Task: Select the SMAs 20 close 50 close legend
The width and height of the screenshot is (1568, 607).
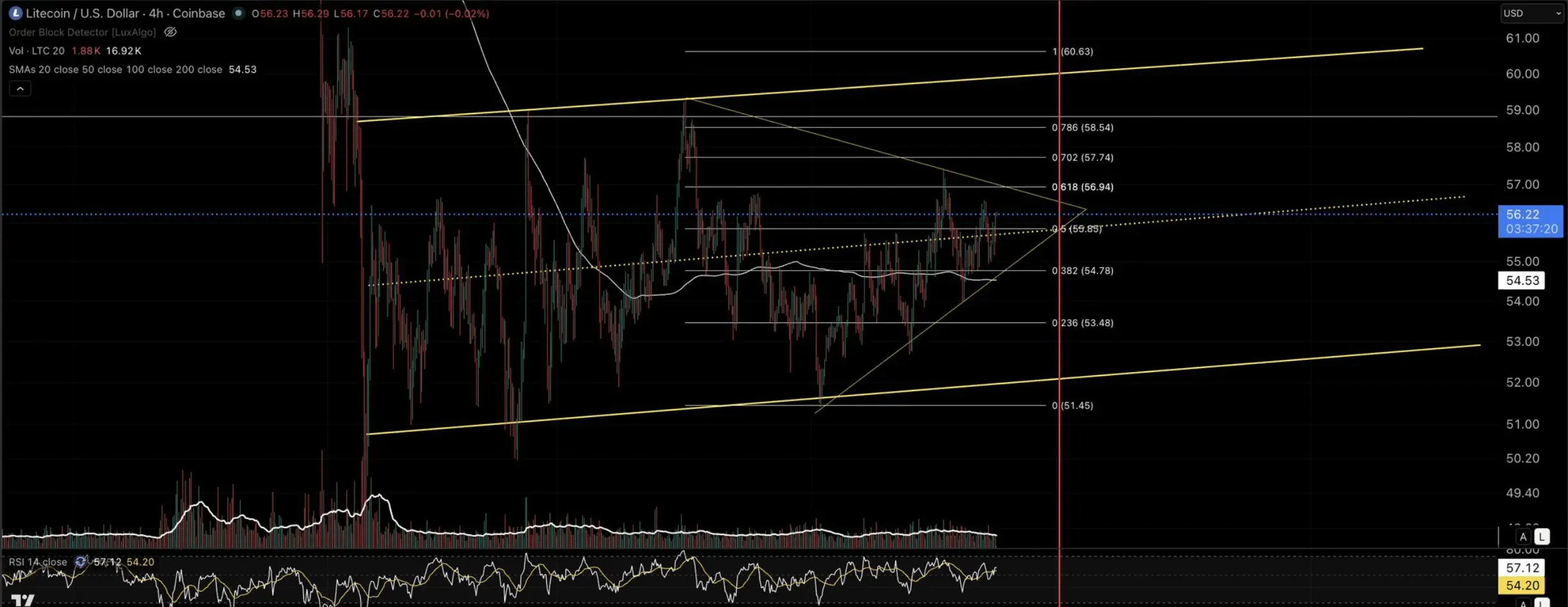Action: (115, 69)
